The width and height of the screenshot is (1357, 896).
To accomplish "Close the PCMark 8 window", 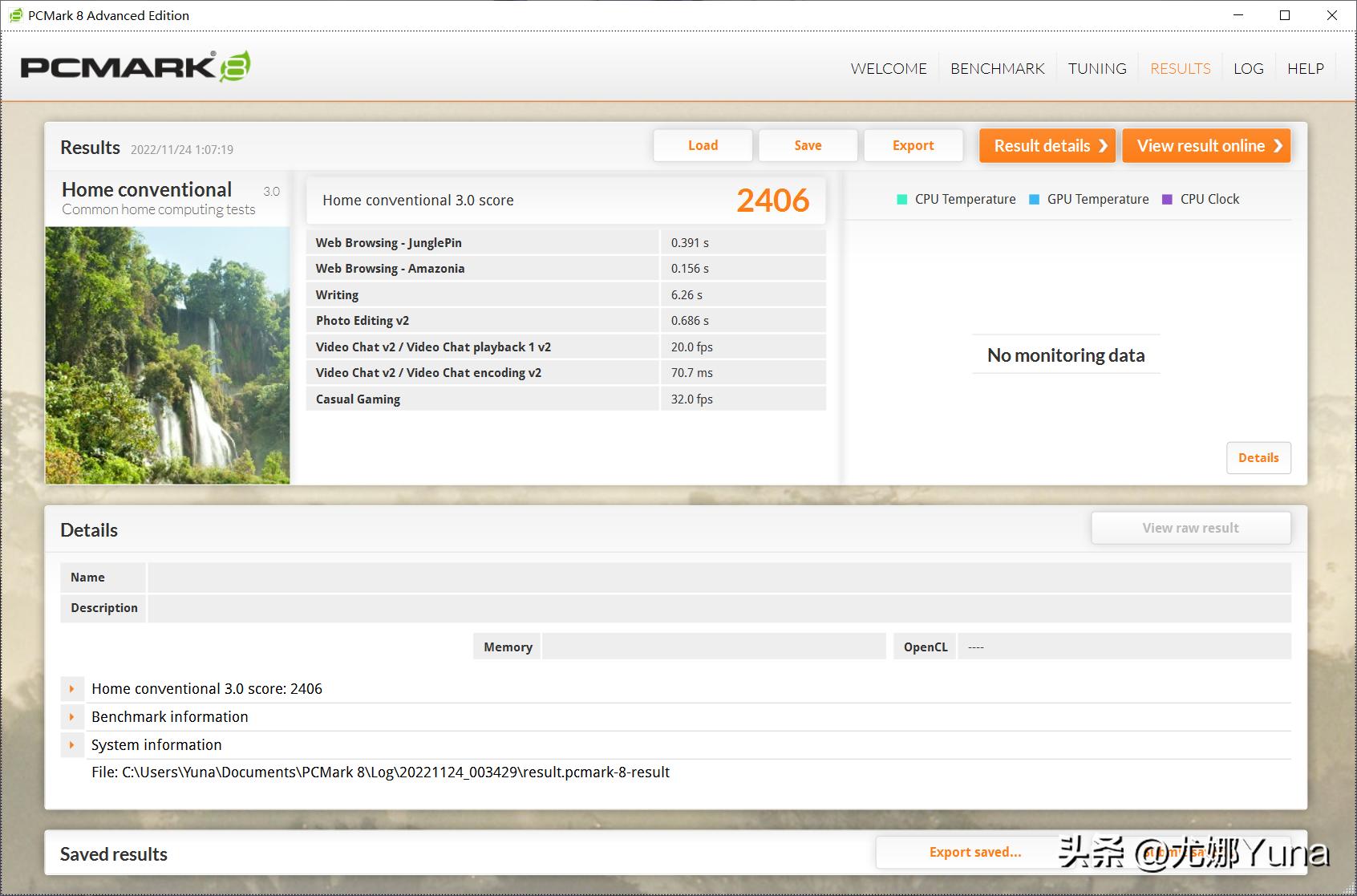I will [x=1332, y=15].
